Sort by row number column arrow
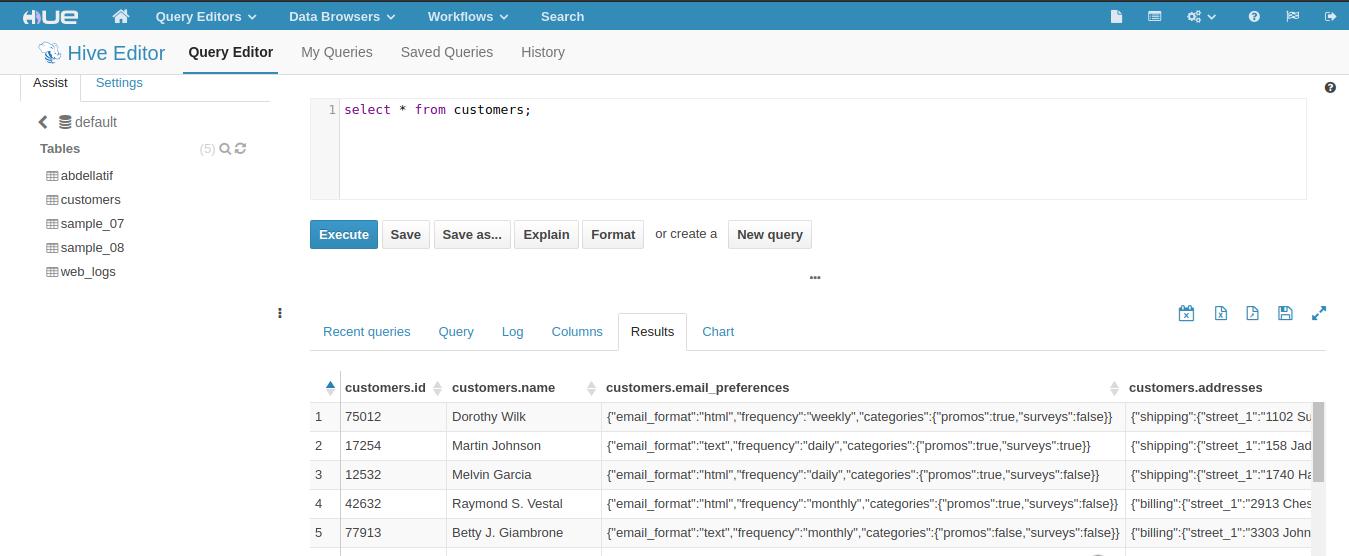1349x556 pixels. (330, 388)
